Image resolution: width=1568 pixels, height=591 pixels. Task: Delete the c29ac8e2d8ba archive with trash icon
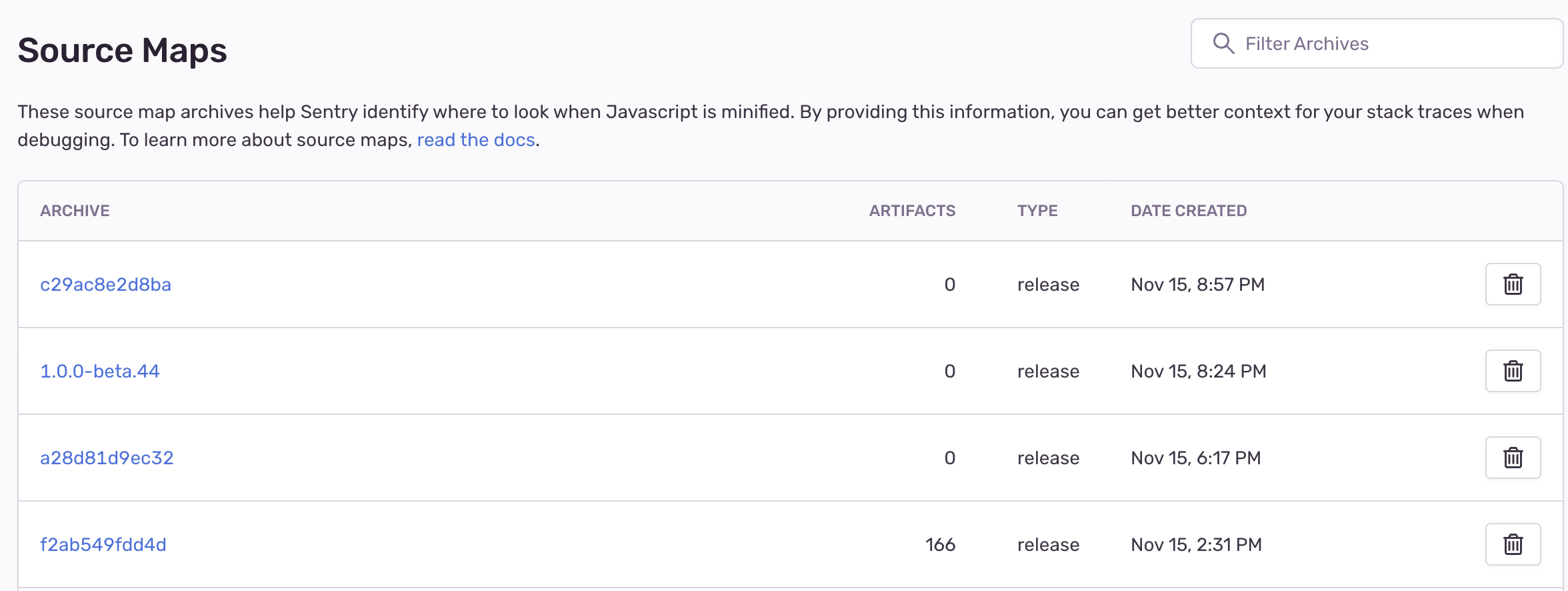(1513, 284)
